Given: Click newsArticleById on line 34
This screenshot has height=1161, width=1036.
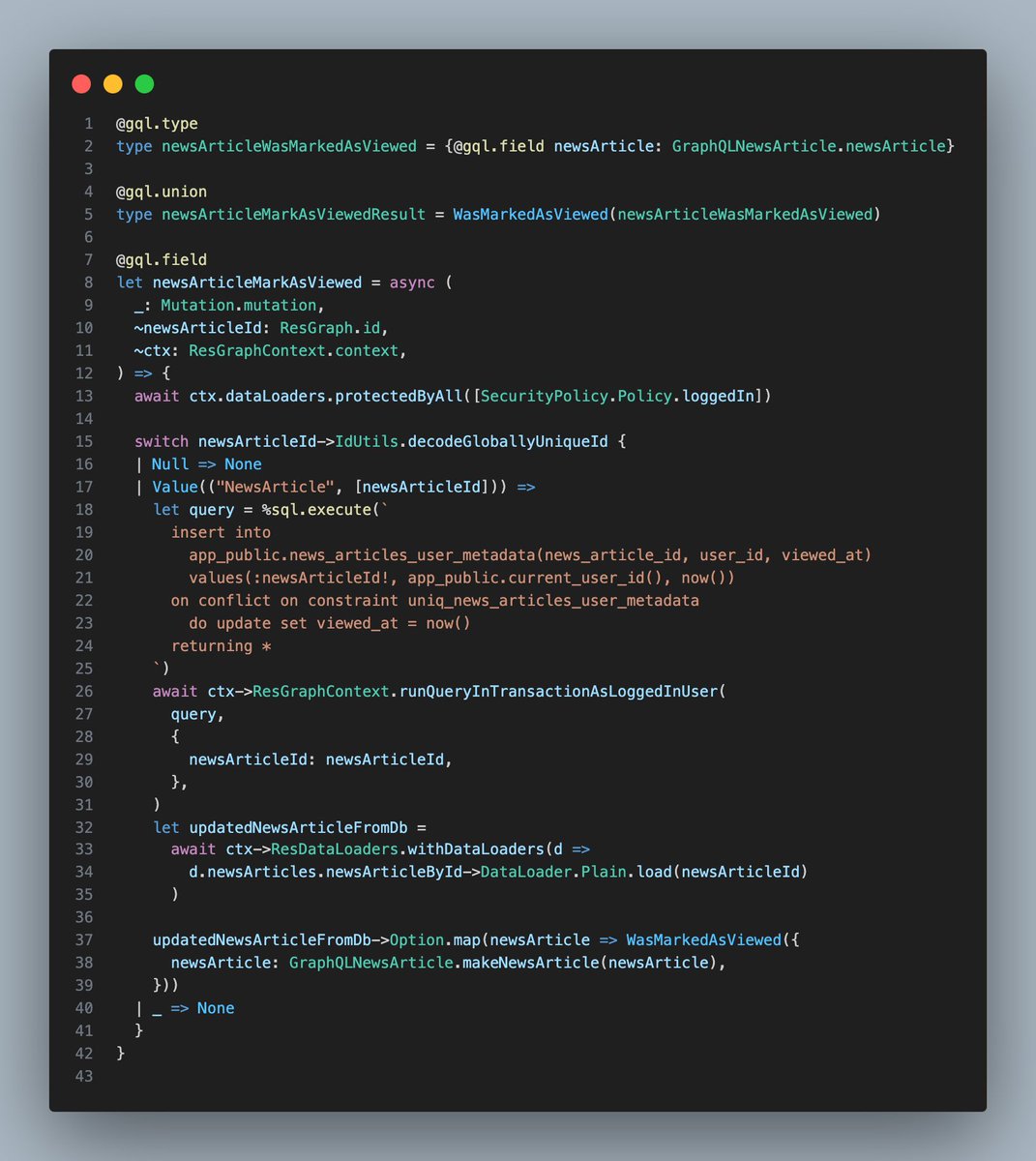Looking at the screenshot, I should click(x=394, y=874).
